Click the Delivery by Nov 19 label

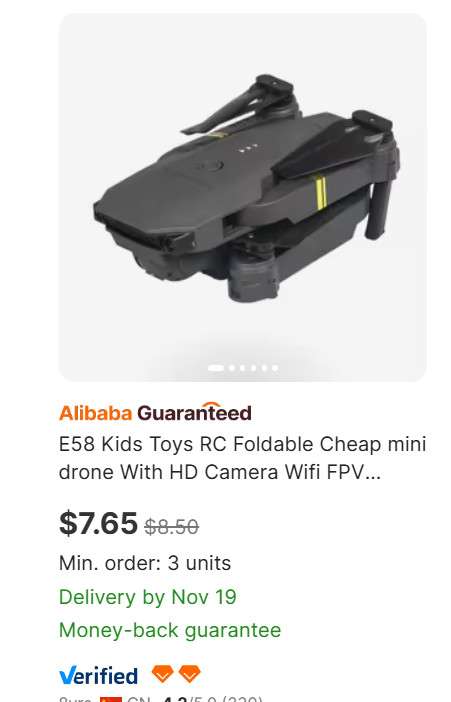click(148, 597)
